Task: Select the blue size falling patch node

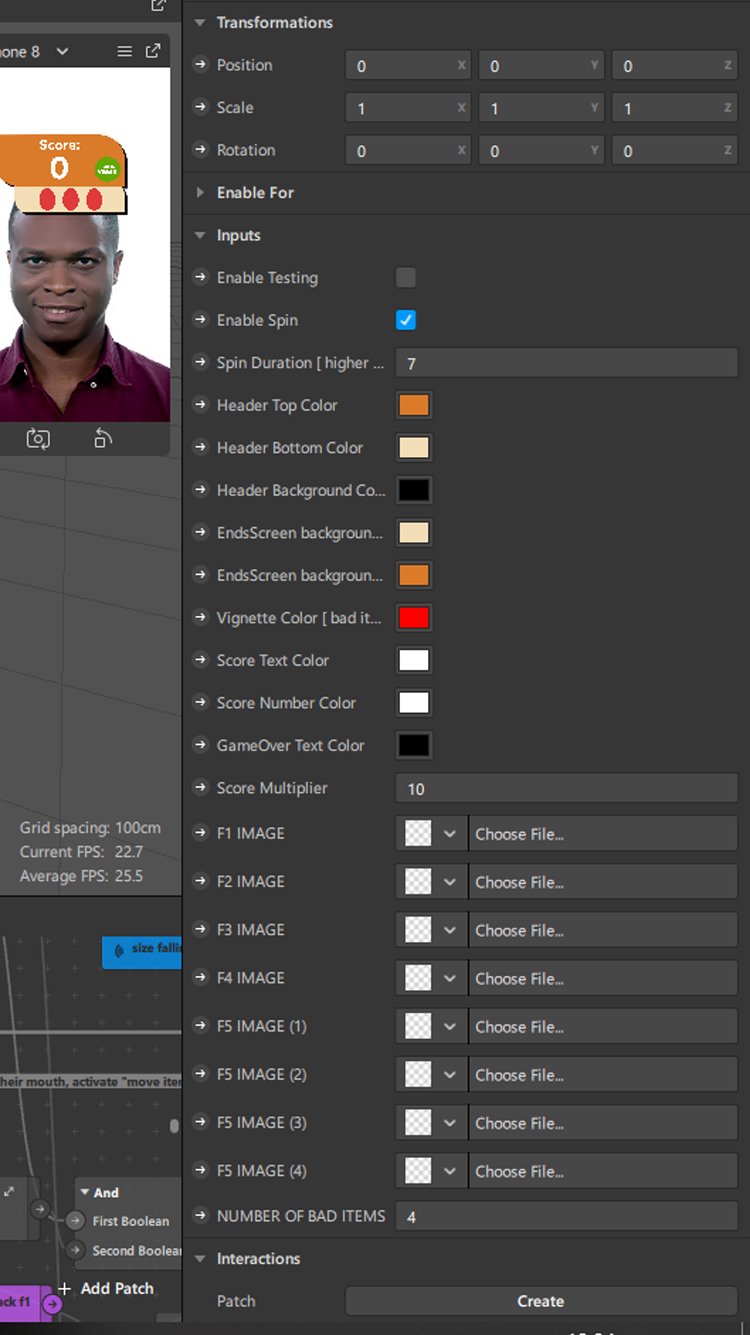Action: pos(142,951)
